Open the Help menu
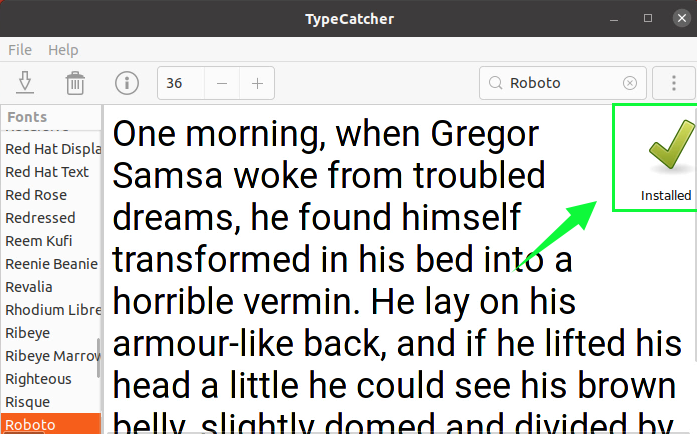 coord(63,50)
